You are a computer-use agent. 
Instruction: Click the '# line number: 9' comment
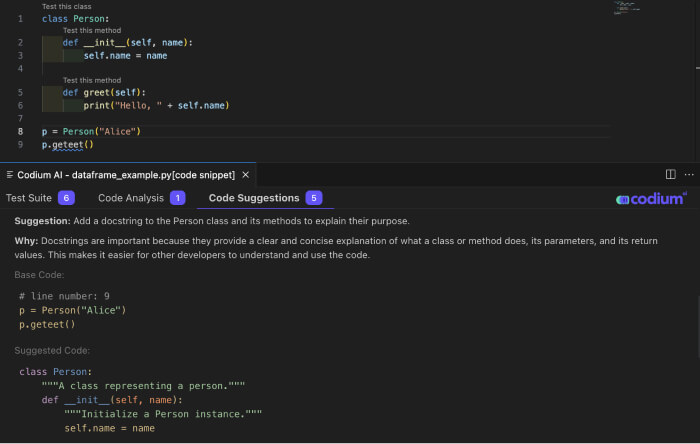pos(64,296)
